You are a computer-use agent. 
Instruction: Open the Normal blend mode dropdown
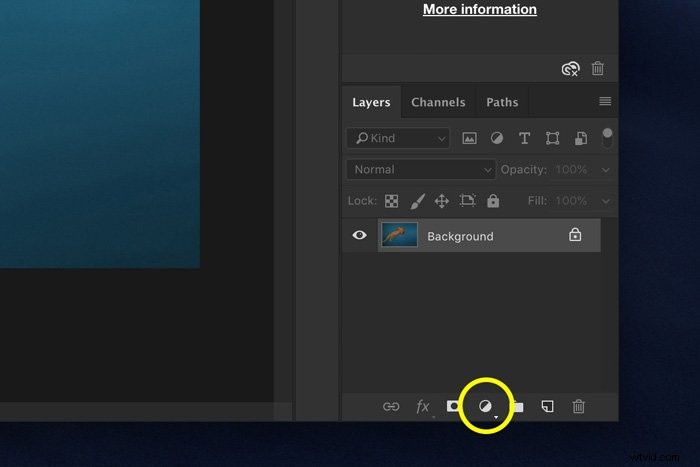coord(420,170)
